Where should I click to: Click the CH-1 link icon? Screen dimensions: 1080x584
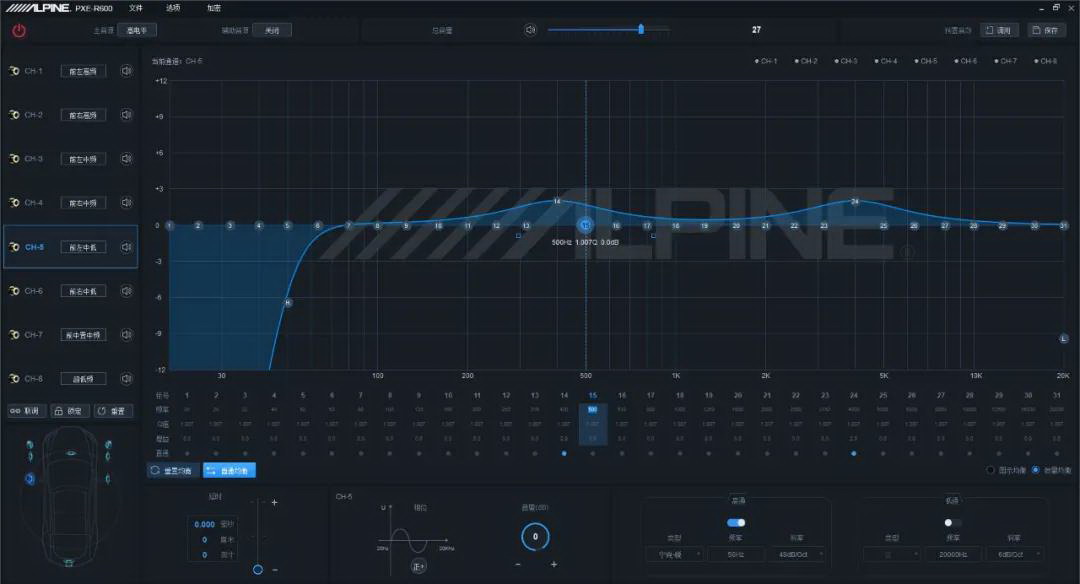[14, 71]
